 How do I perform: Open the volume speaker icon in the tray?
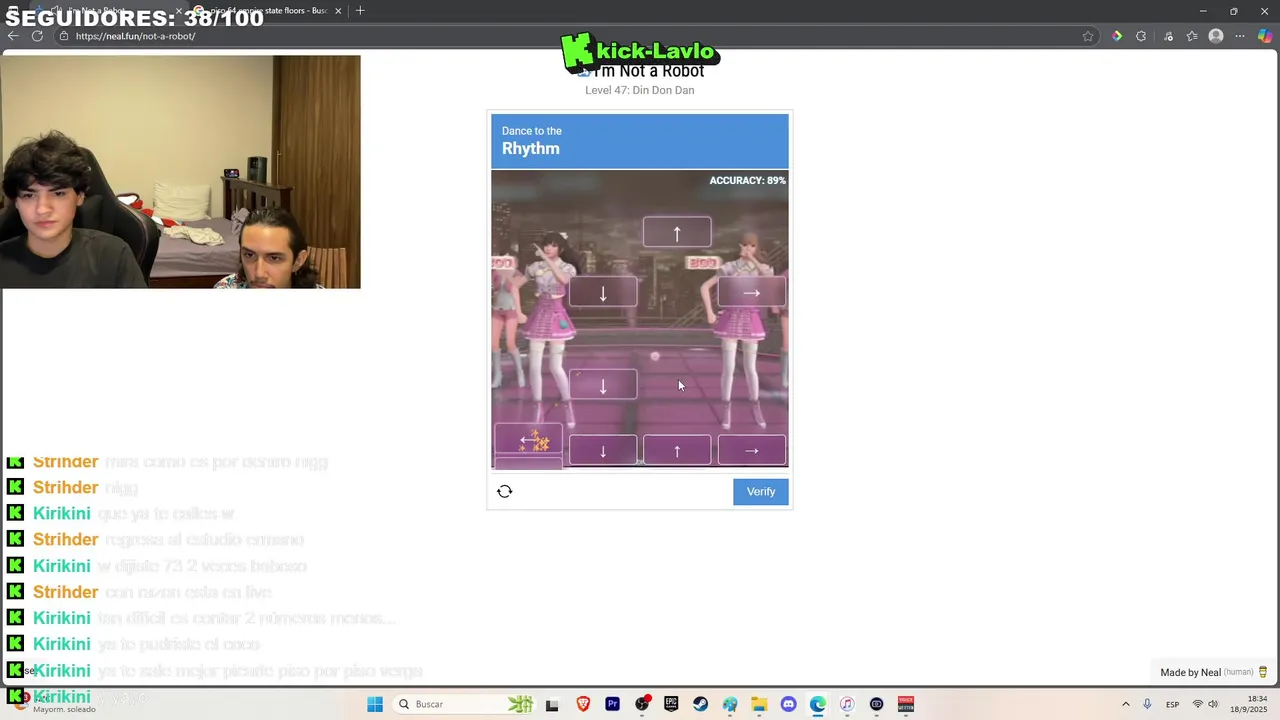coord(1213,704)
